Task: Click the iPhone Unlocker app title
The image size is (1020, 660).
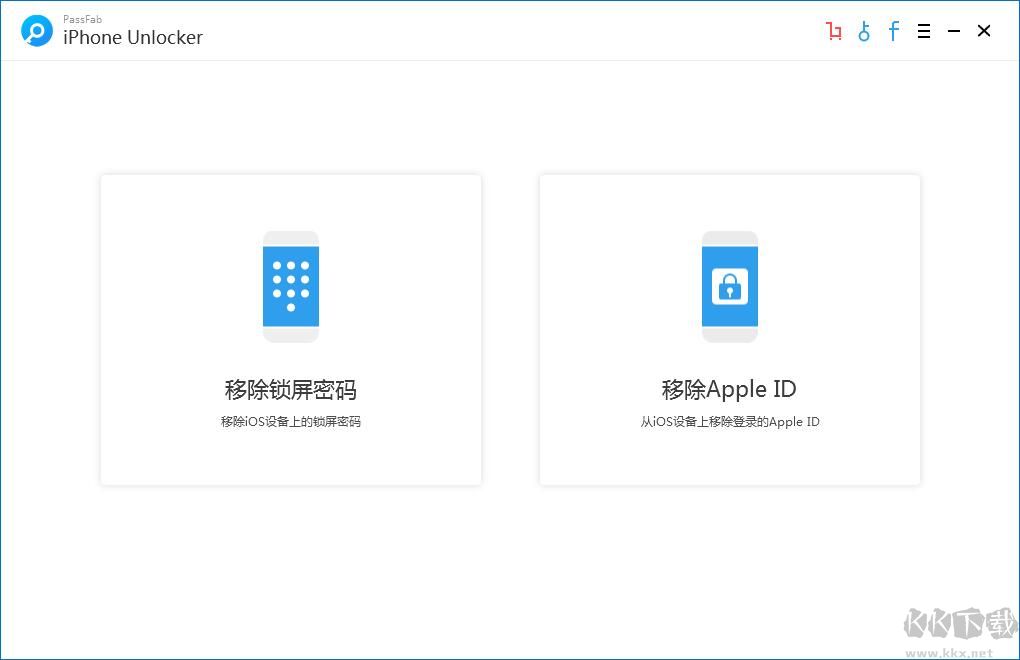Action: click(133, 38)
